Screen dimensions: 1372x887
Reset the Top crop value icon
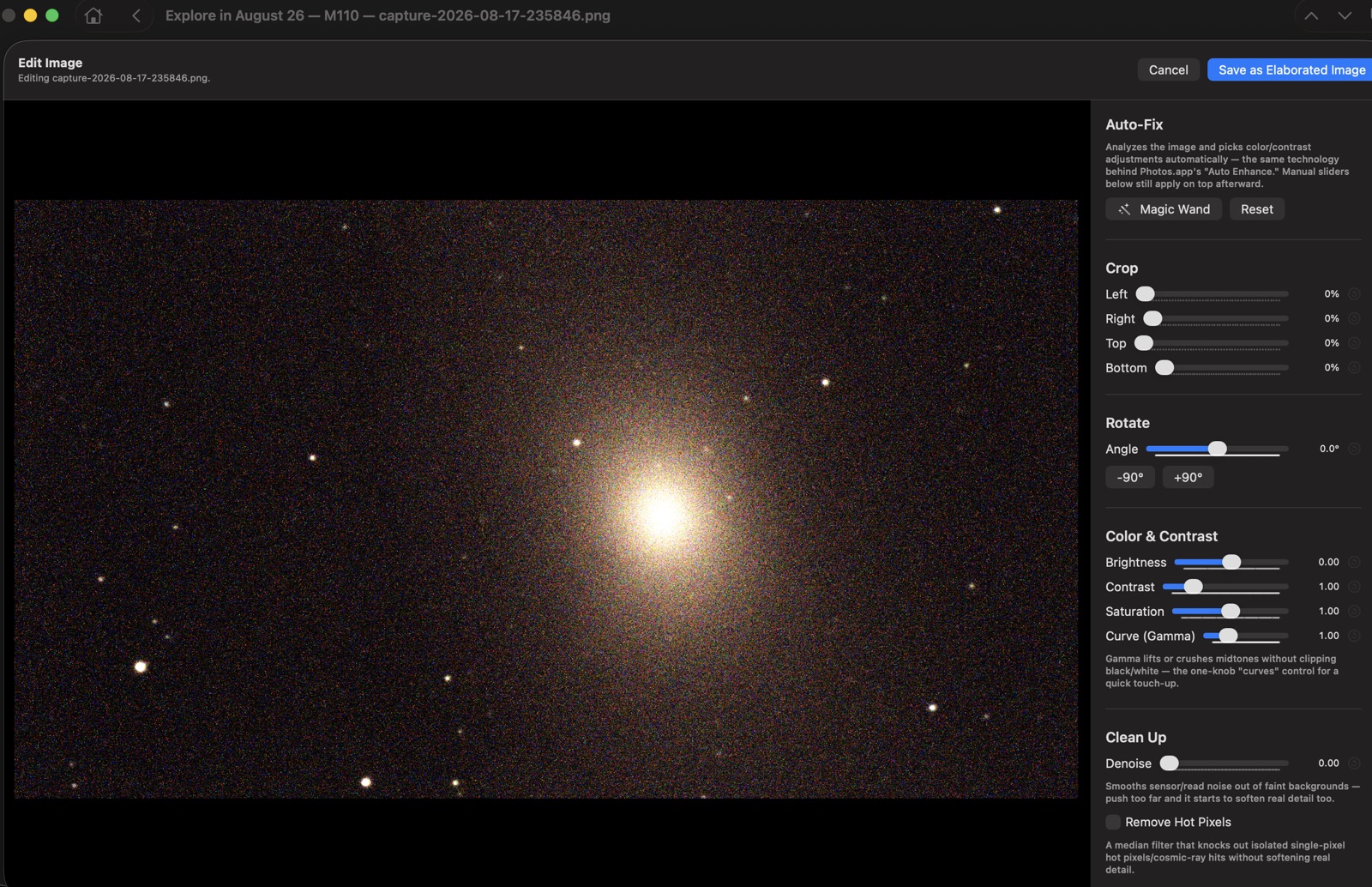tap(1354, 343)
